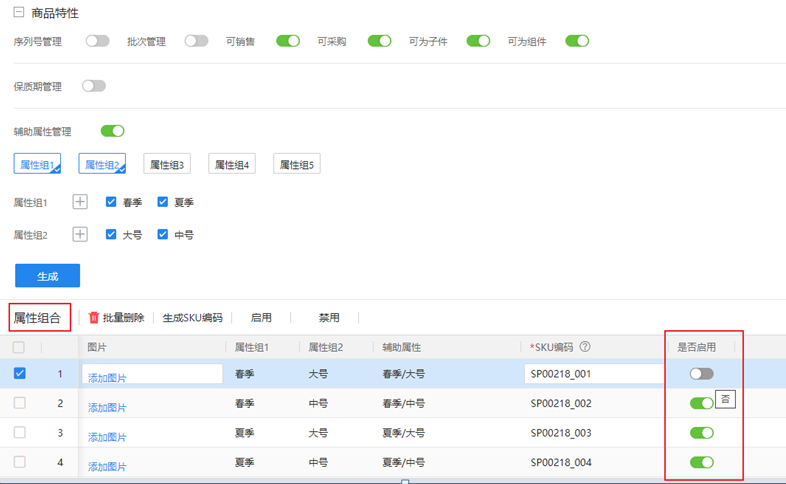Enable the 保质期管理 switch

pos(94,86)
